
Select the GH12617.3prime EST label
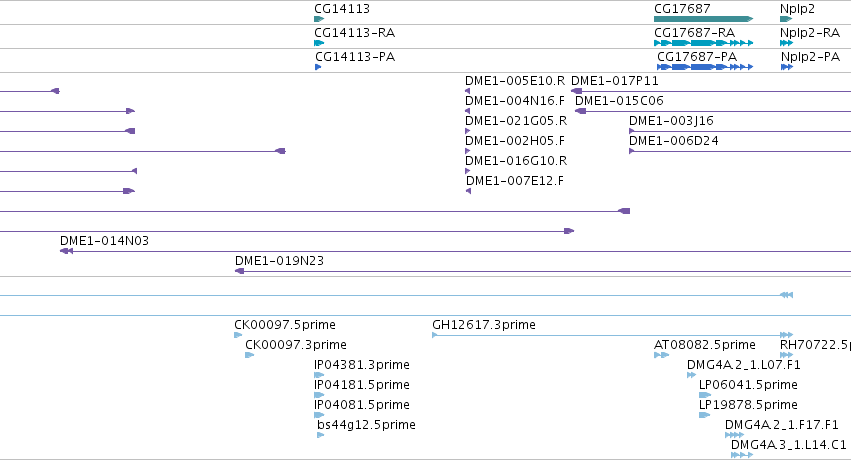484,324
